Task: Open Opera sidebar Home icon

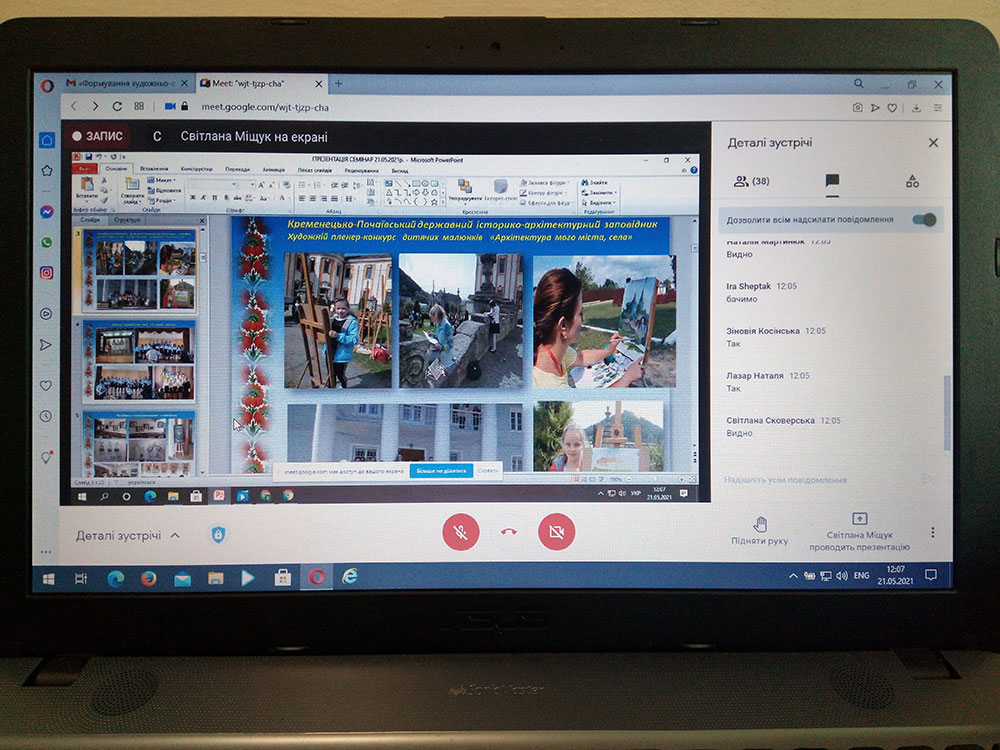Action: [47, 140]
